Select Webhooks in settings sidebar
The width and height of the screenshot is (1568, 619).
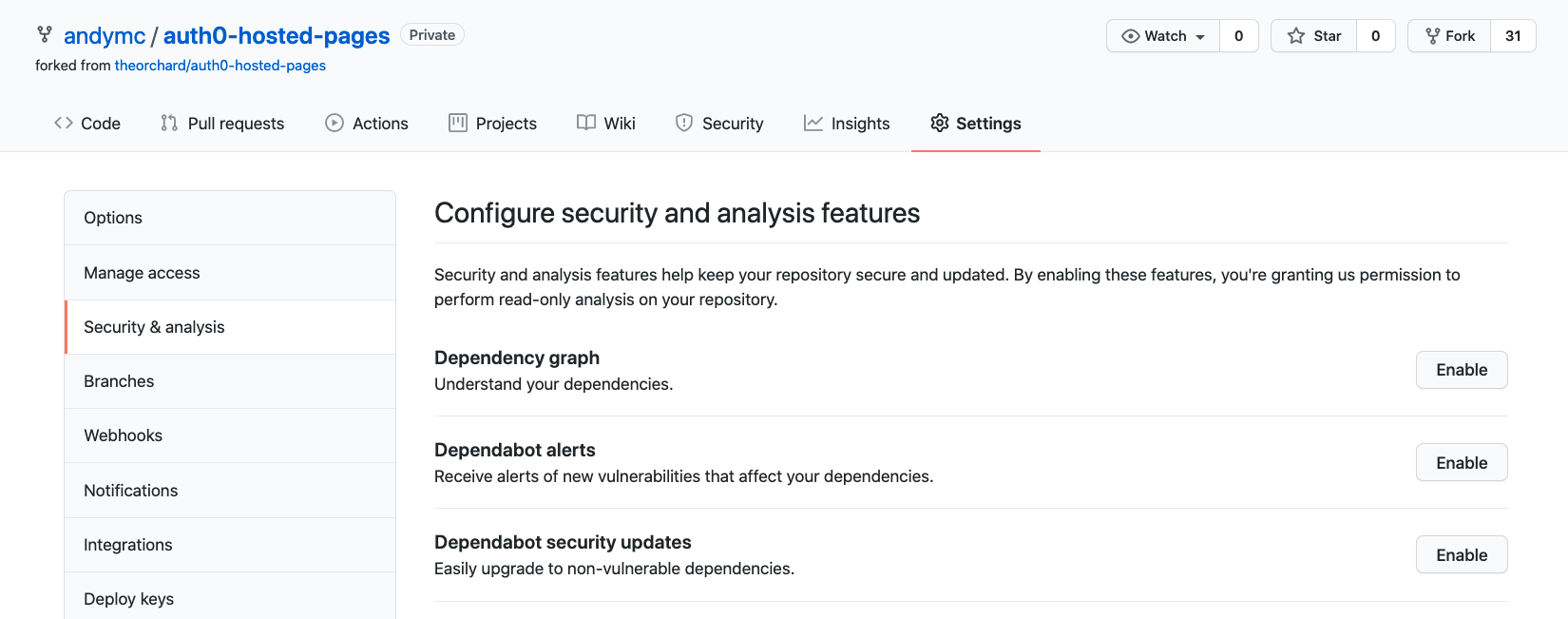click(230, 435)
